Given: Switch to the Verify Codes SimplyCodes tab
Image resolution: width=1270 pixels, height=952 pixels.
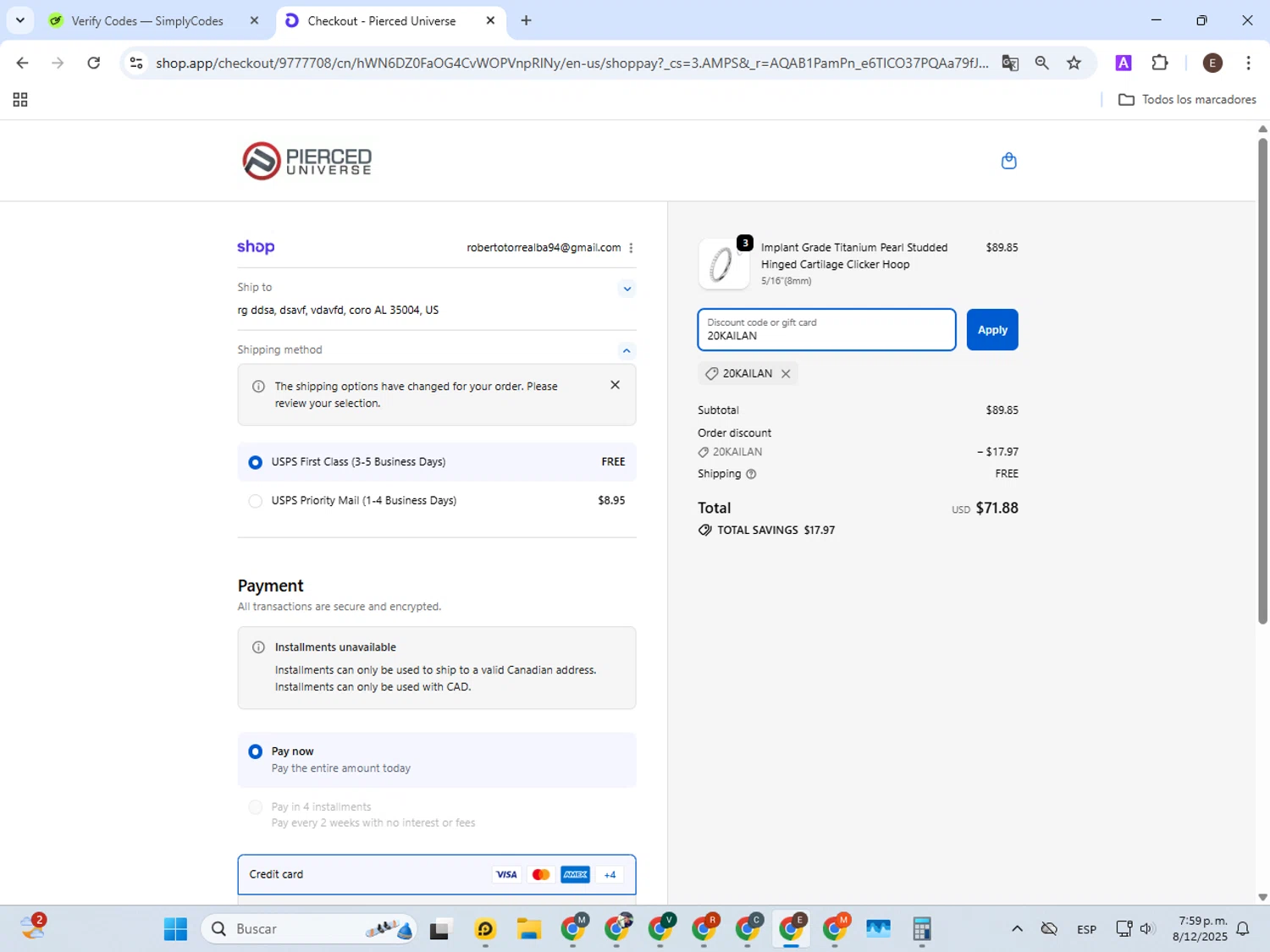Looking at the screenshot, I should coord(147,20).
